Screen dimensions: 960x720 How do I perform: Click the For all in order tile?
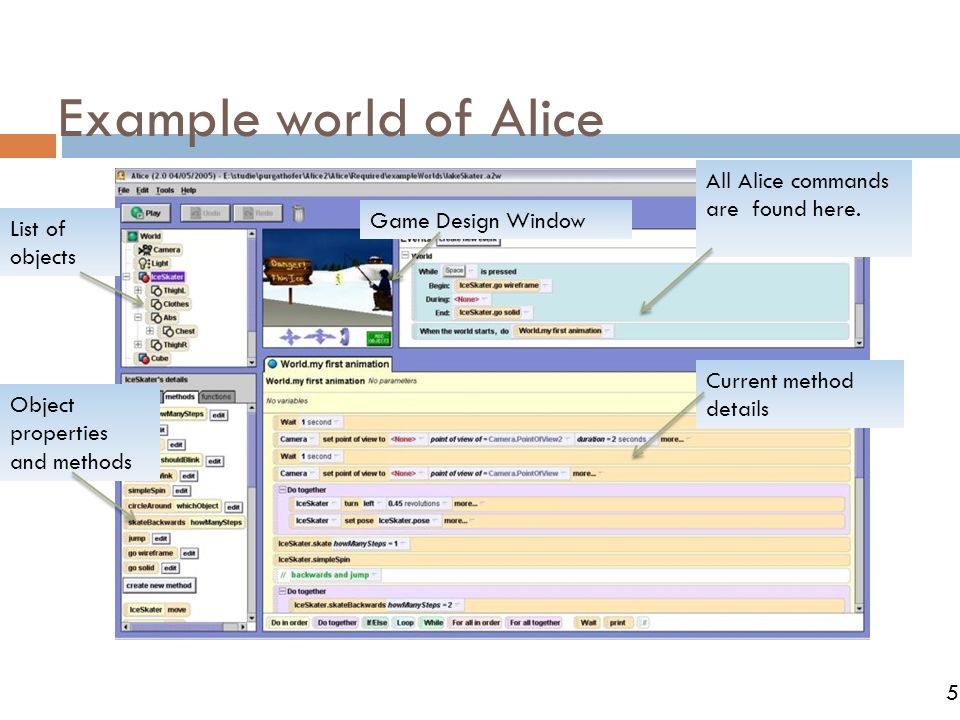click(x=476, y=623)
